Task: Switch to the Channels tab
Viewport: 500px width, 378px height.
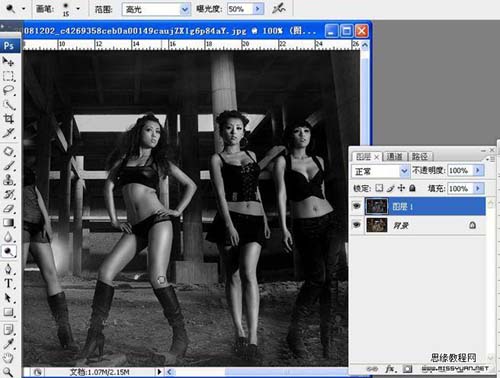Action: click(x=394, y=156)
